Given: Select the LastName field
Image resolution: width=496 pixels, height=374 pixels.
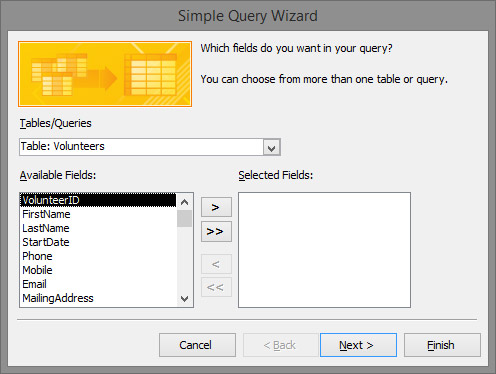Looking at the screenshot, I should point(99,228).
